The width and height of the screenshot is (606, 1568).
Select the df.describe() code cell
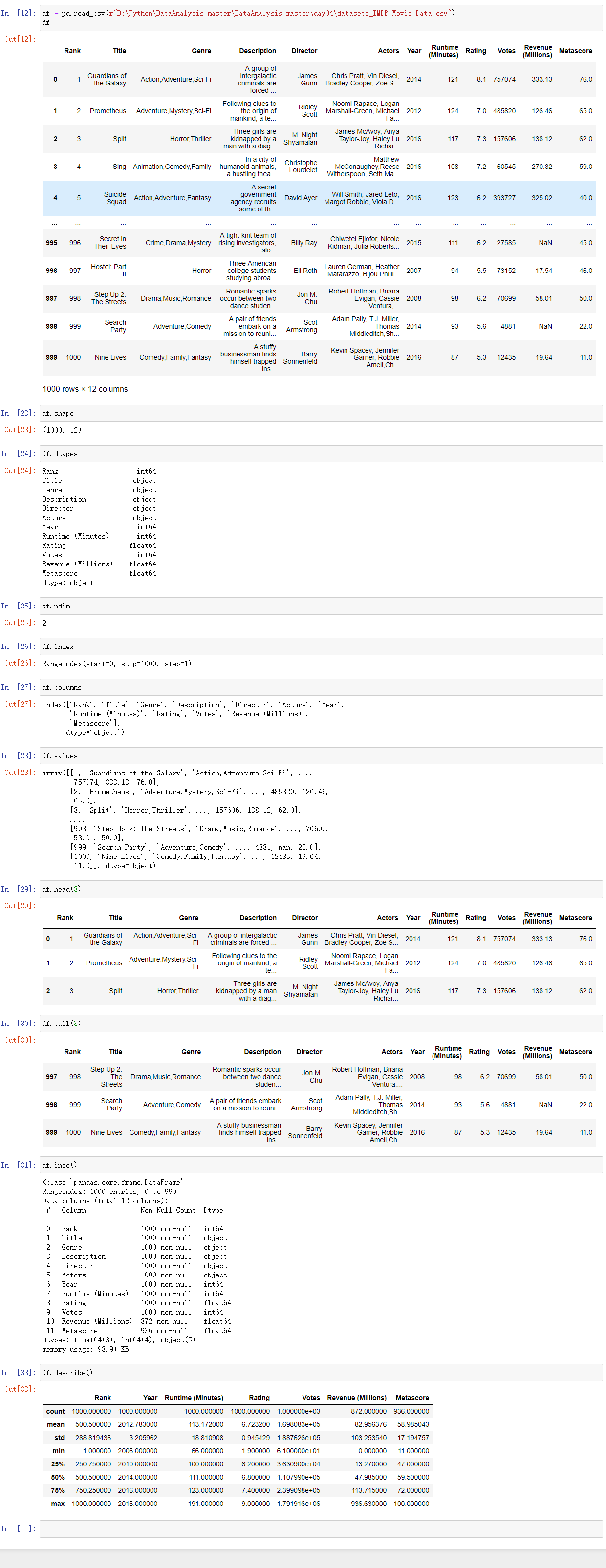321,1373
